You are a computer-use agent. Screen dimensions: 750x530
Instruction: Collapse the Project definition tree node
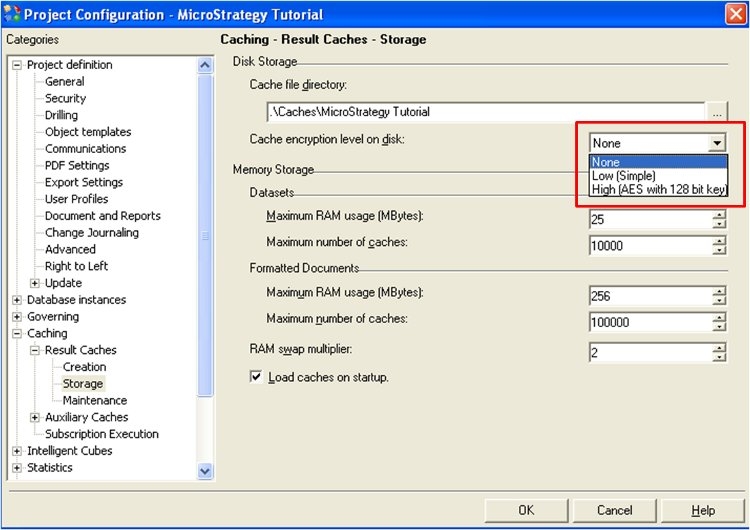17,65
